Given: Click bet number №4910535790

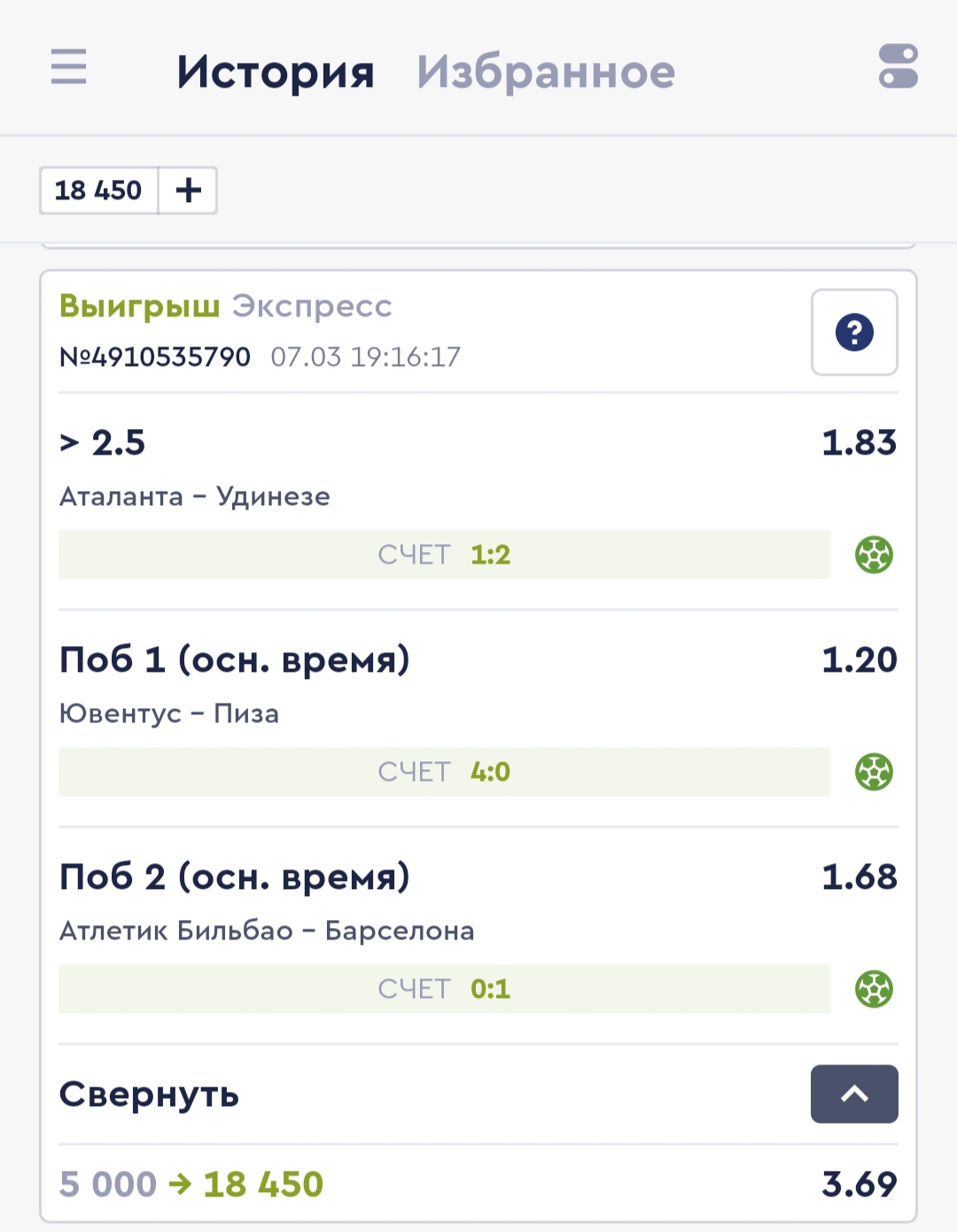Looking at the screenshot, I should pyautogui.click(x=155, y=357).
